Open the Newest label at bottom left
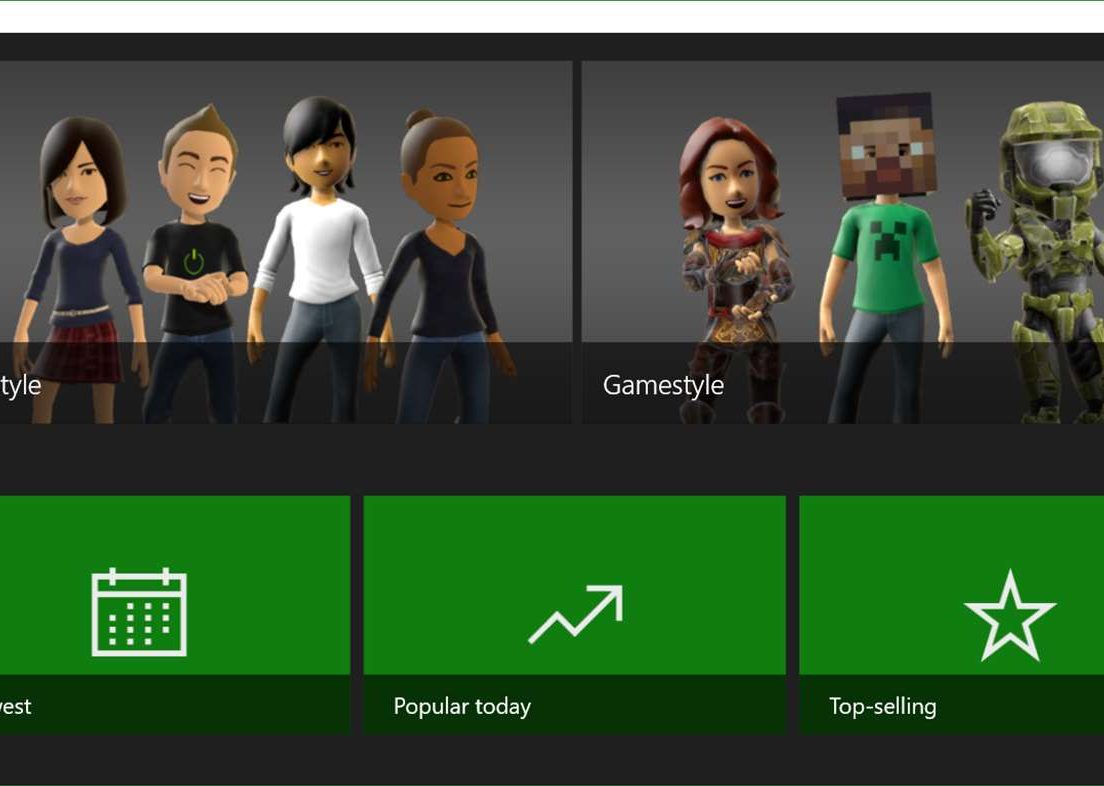 pos(16,706)
